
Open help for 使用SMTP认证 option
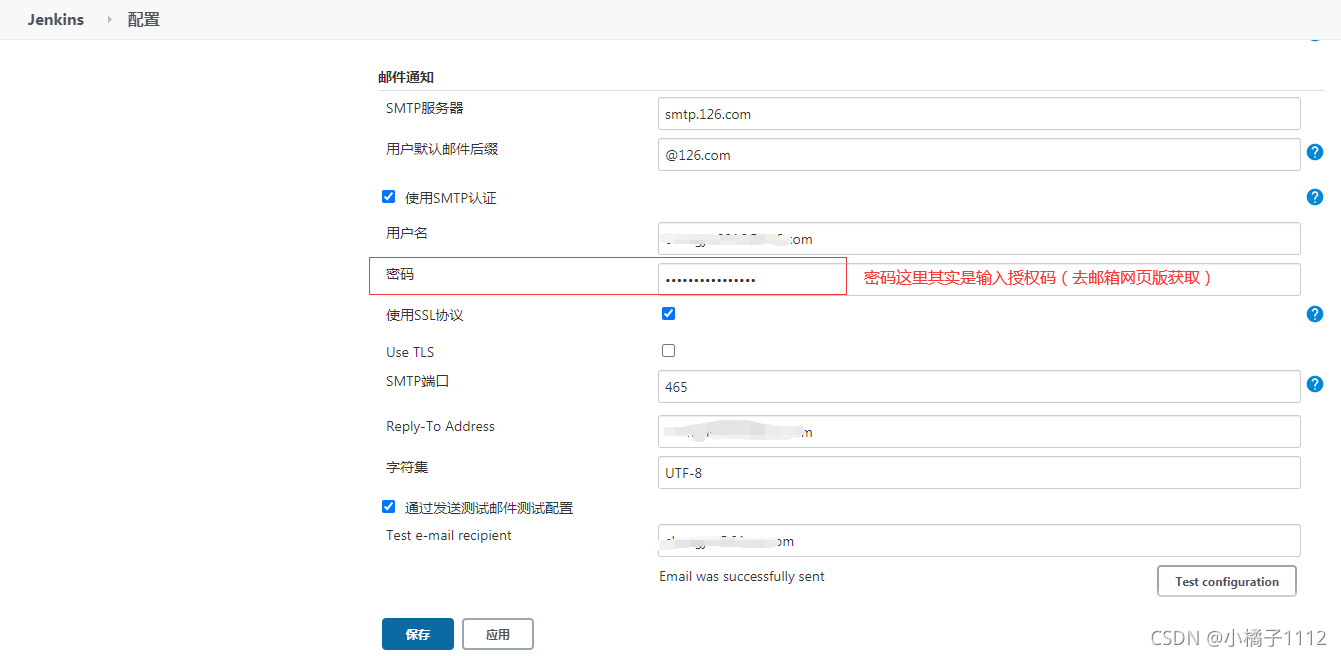point(1315,197)
